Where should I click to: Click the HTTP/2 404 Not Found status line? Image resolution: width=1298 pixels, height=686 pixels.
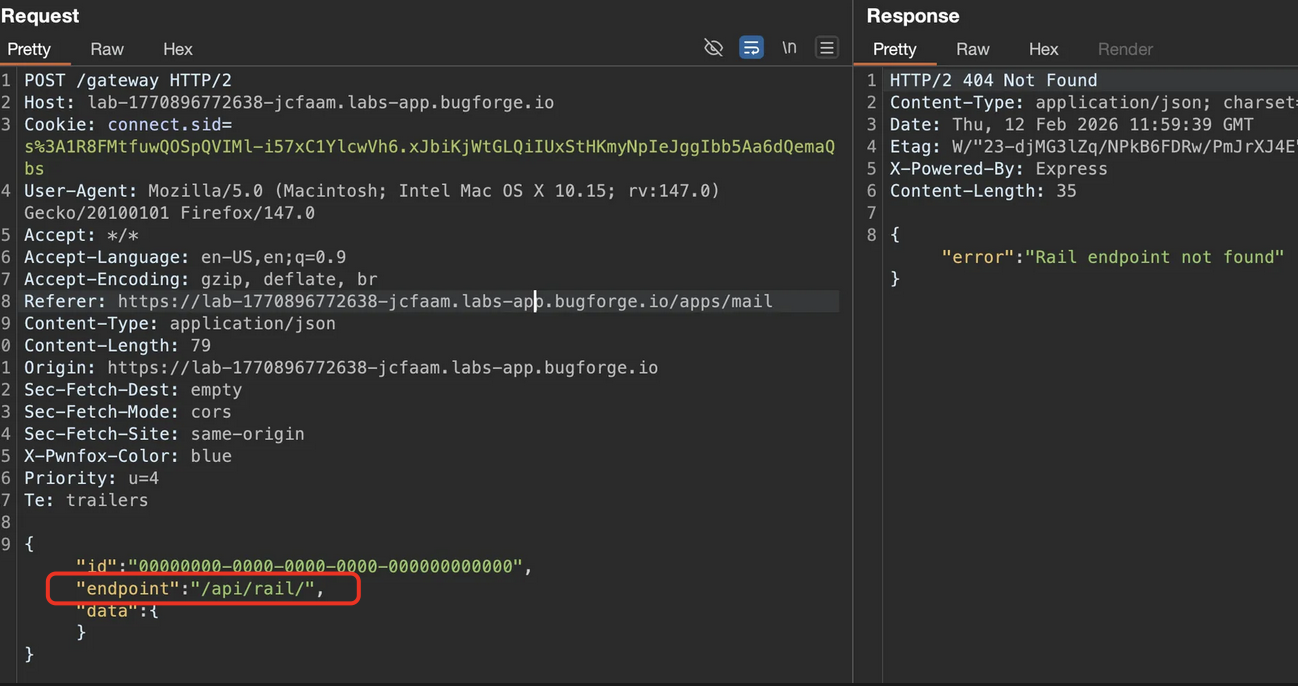coord(993,80)
